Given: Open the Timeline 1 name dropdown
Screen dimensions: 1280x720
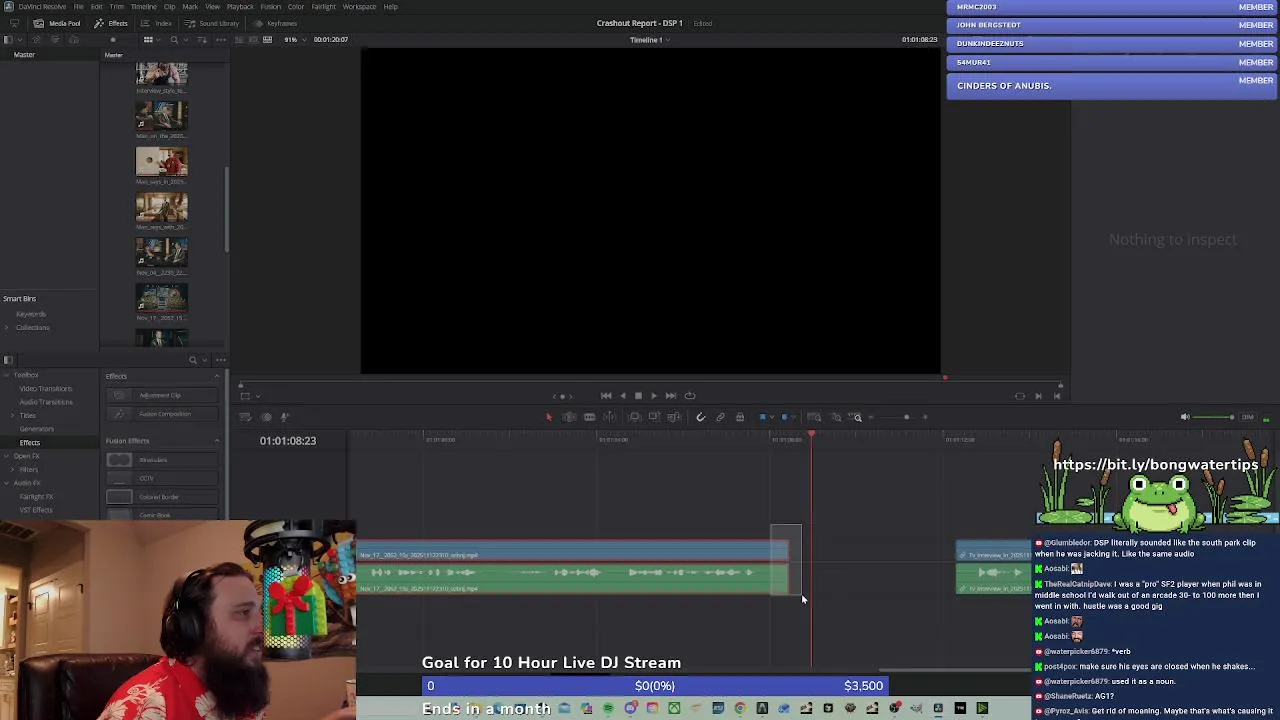Looking at the screenshot, I should click(x=649, y=40).
